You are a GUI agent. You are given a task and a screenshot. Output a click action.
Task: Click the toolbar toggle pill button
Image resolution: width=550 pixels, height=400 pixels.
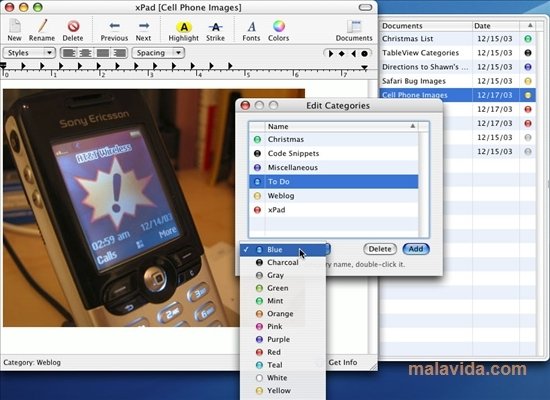tap(365, 7)
